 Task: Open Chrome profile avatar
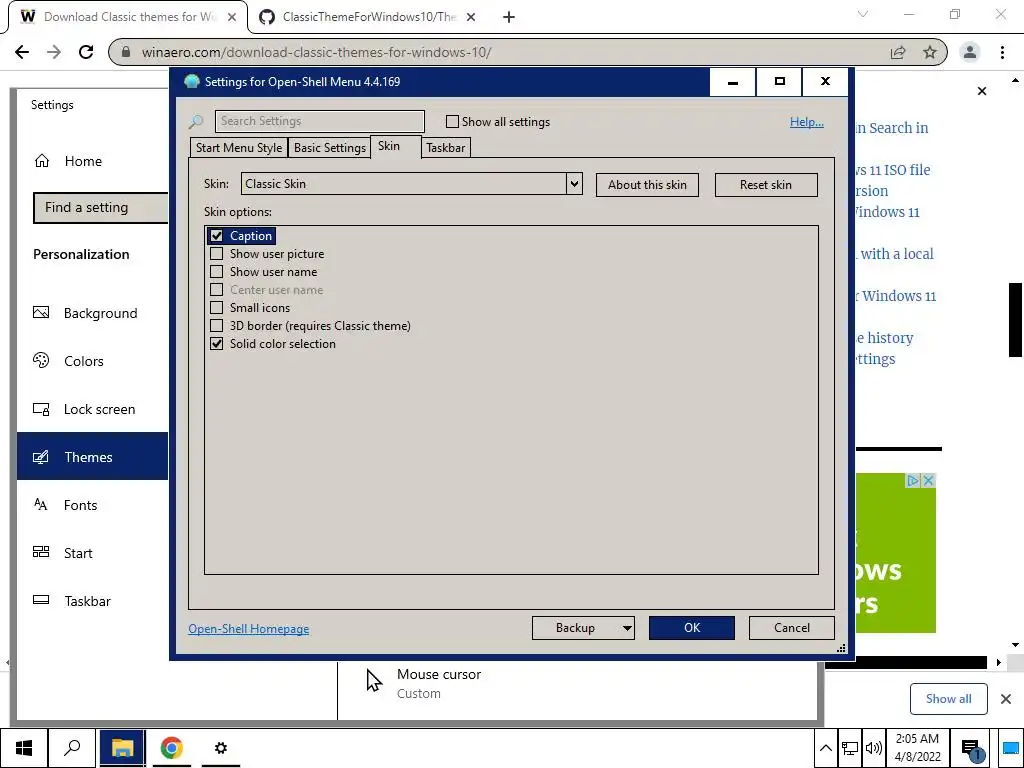[970, 52]
